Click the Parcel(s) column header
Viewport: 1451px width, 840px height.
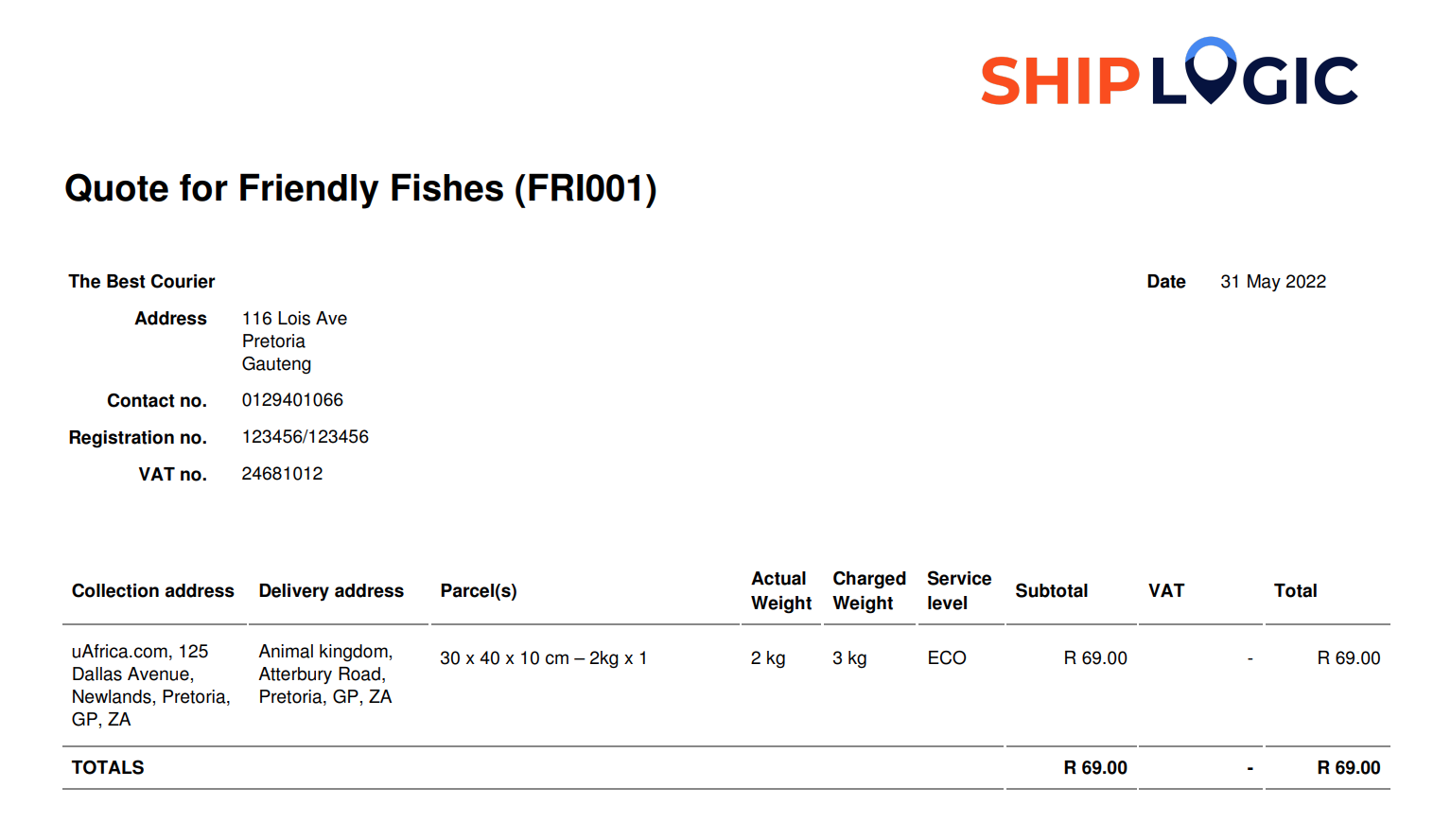point(479,590)
